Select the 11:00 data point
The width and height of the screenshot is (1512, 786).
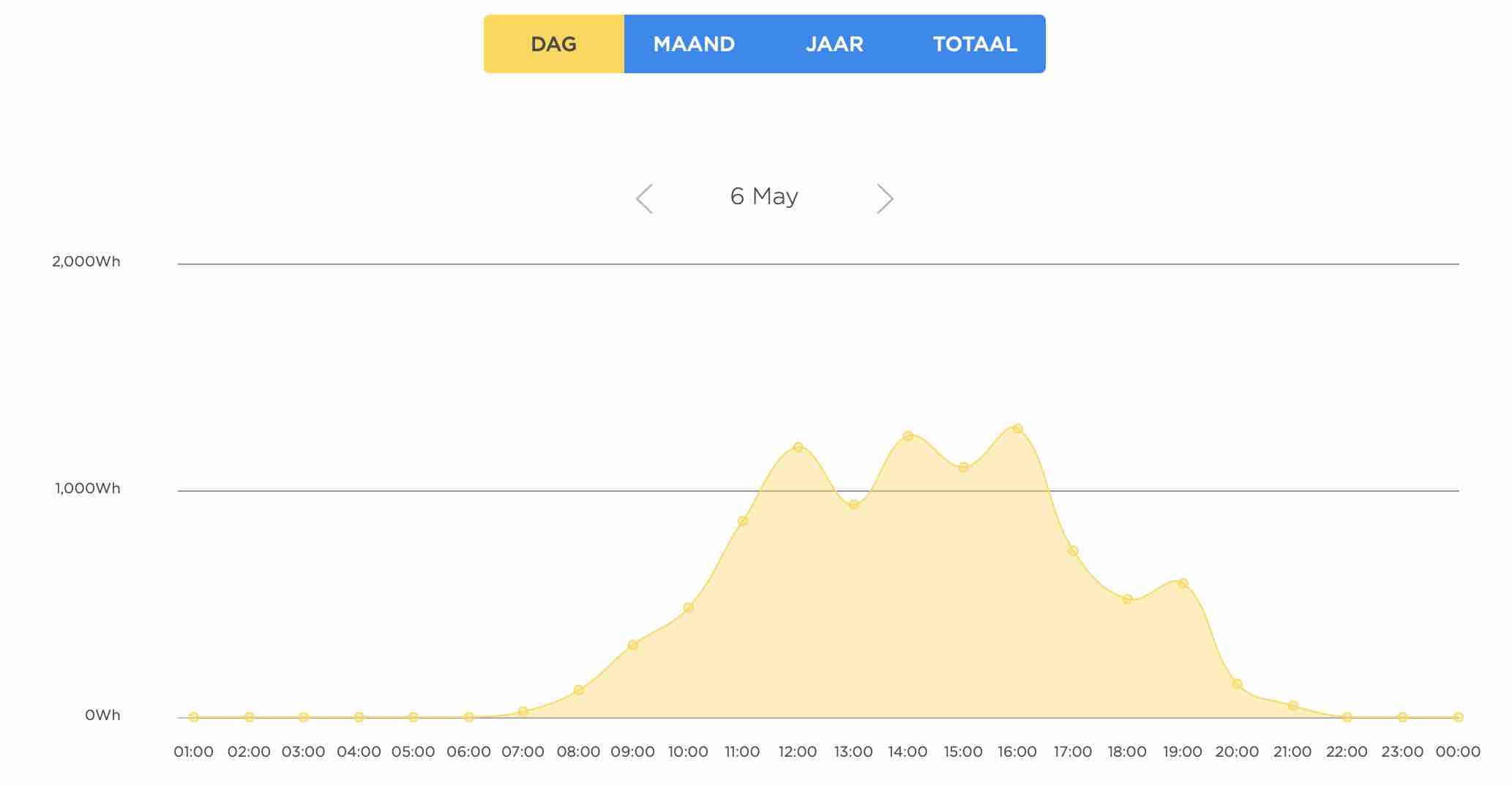coord(743,521)
